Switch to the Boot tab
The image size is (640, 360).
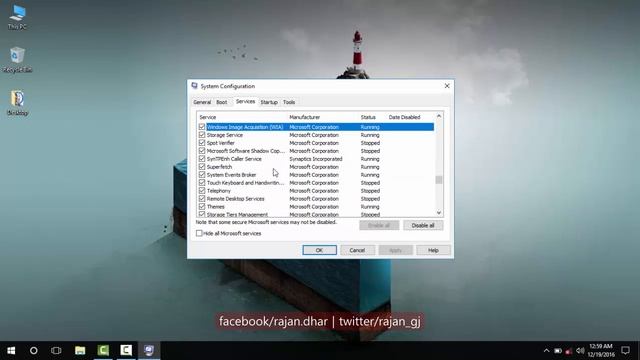coord(222,102)
